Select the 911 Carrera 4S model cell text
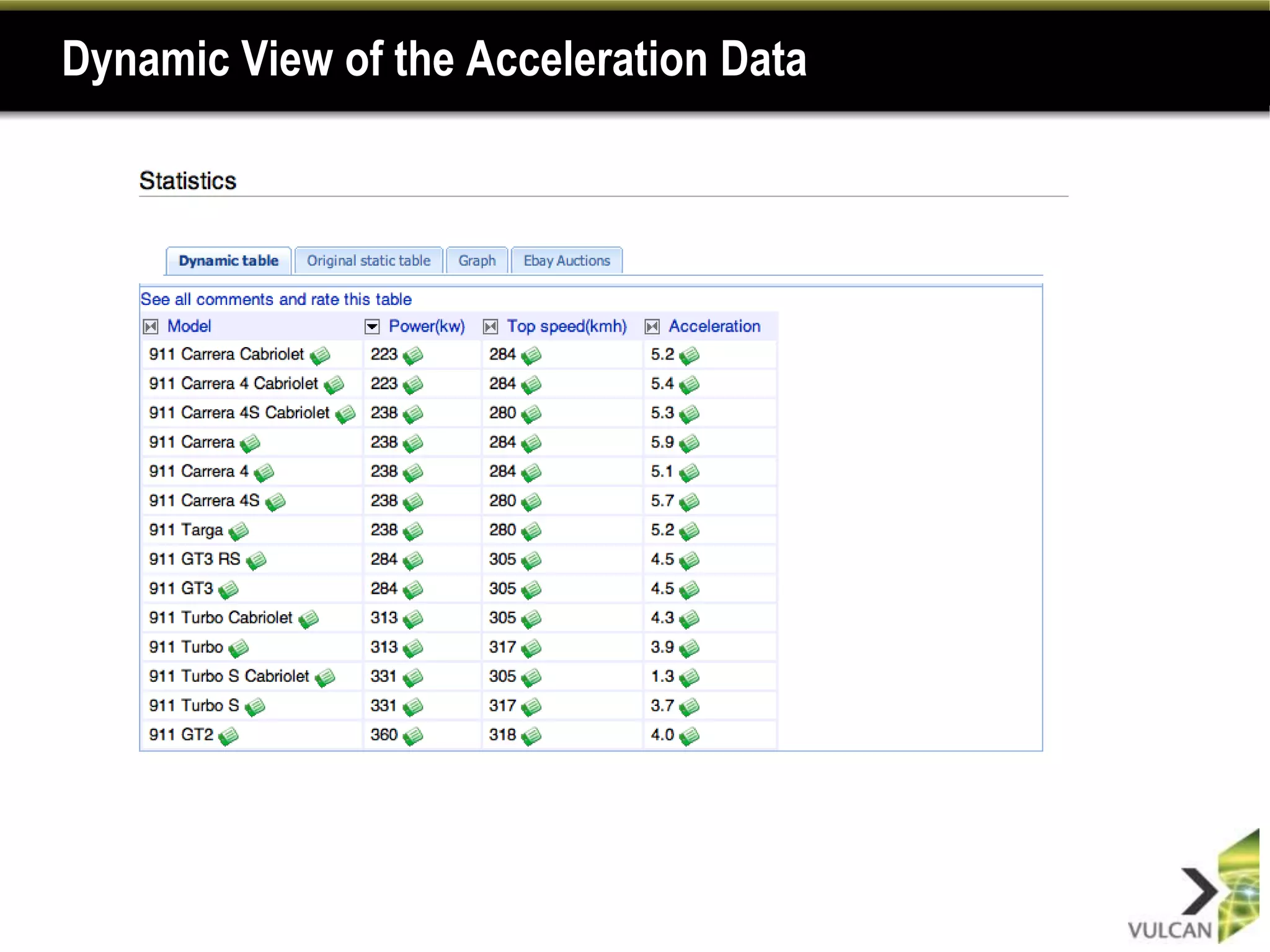This screenshot has height=952, width=1270. coord(204,500)
